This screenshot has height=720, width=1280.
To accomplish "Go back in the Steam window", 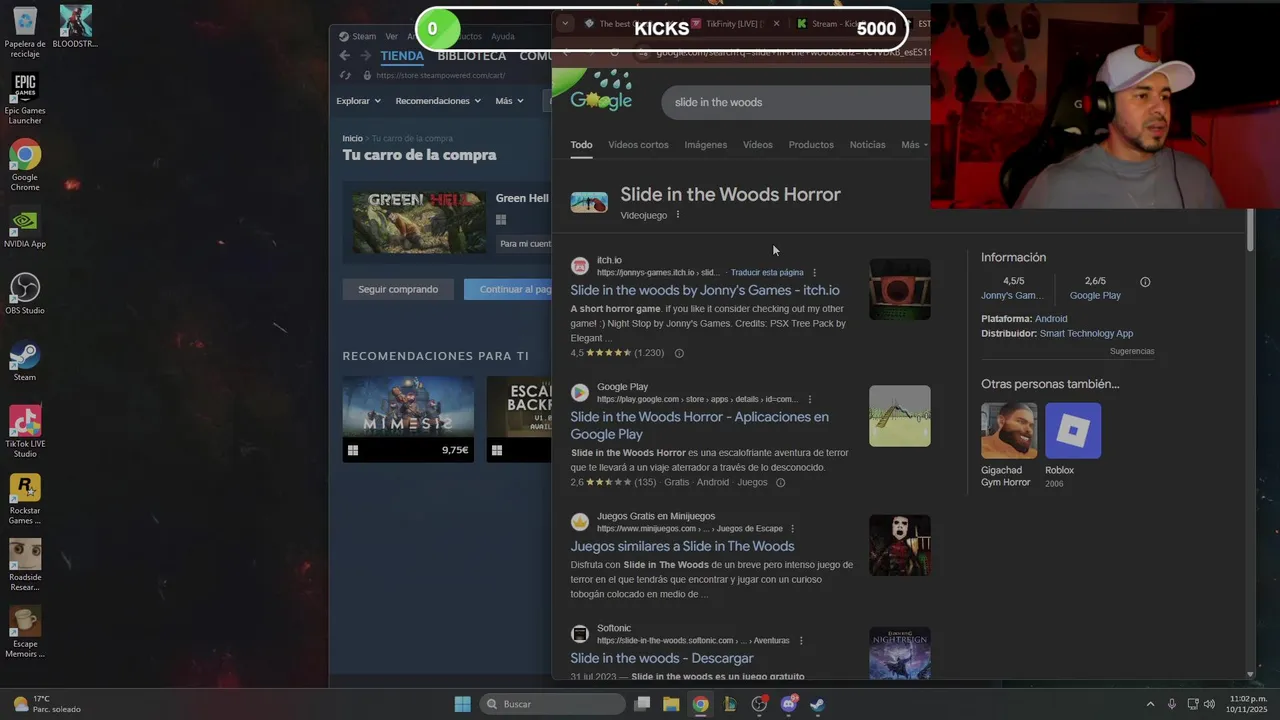I will coord(344,56).
